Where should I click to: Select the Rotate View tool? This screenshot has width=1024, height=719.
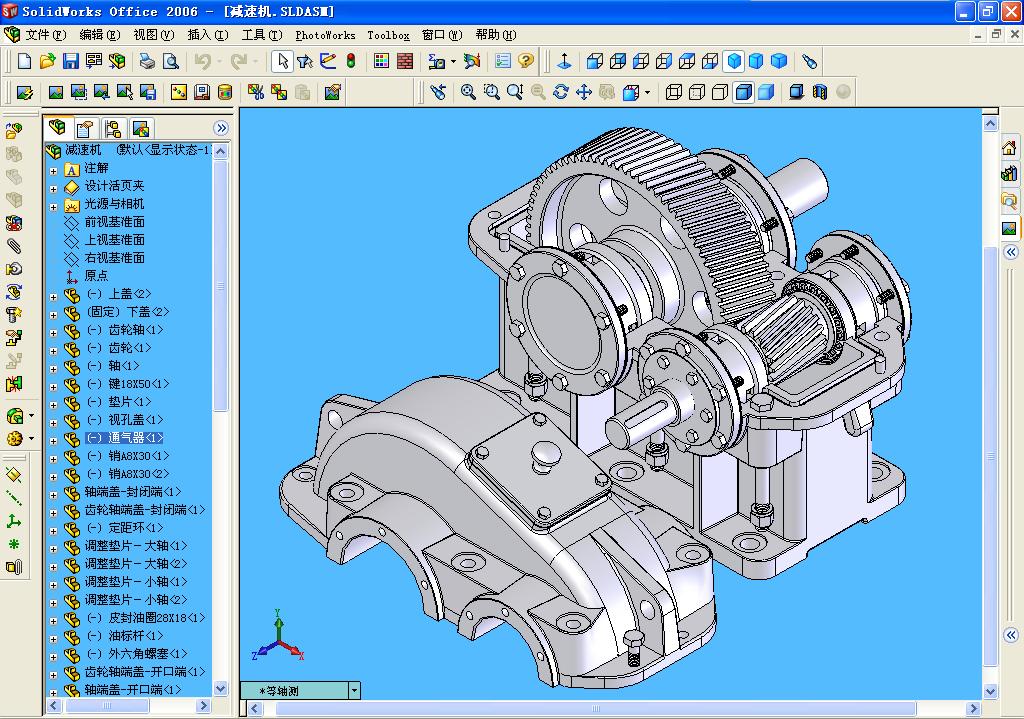[x=560, y=92]
